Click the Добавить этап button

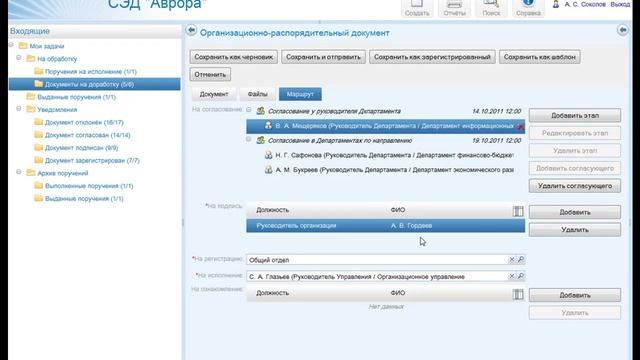(575, 116)
